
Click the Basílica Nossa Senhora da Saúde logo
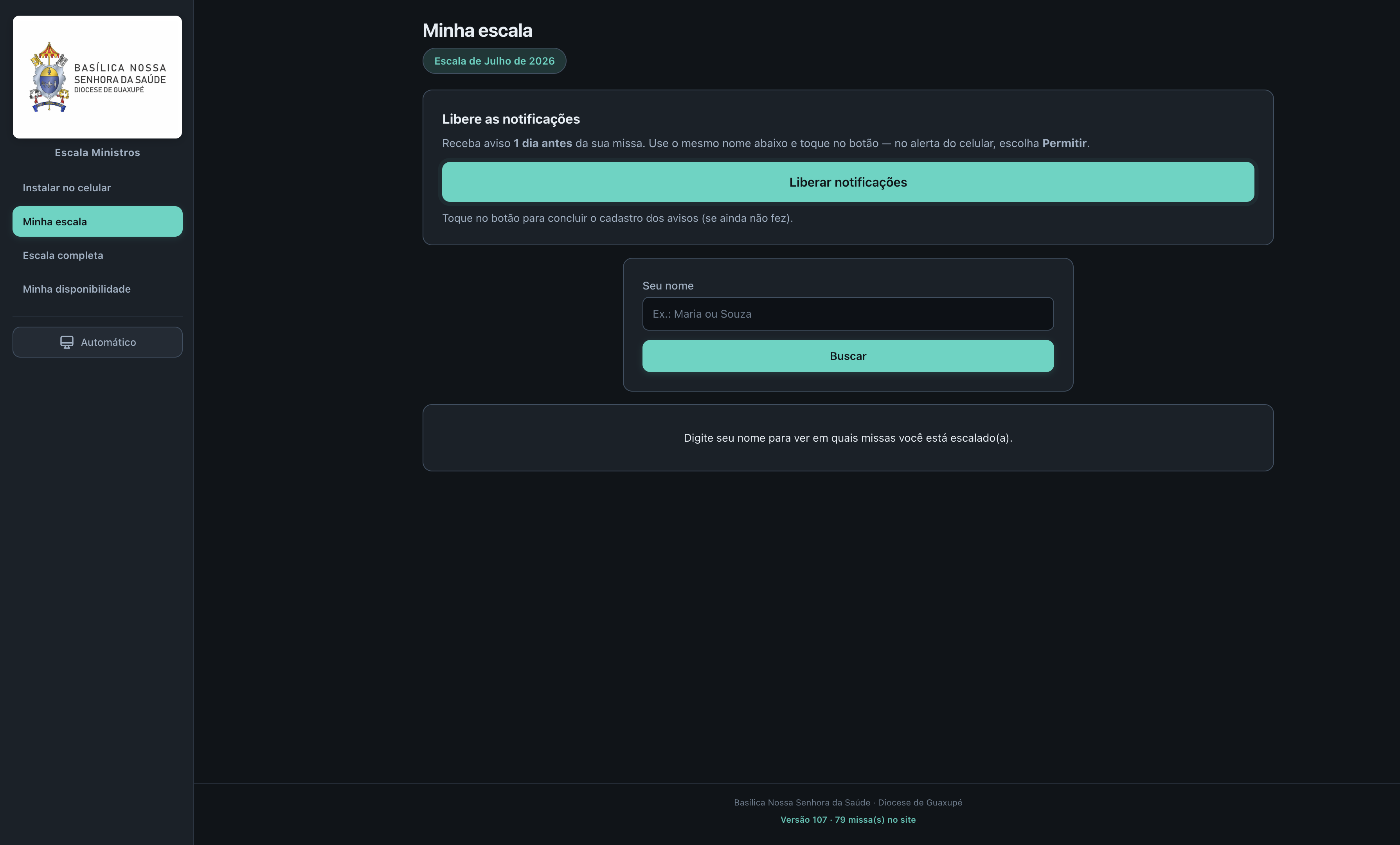97,77
